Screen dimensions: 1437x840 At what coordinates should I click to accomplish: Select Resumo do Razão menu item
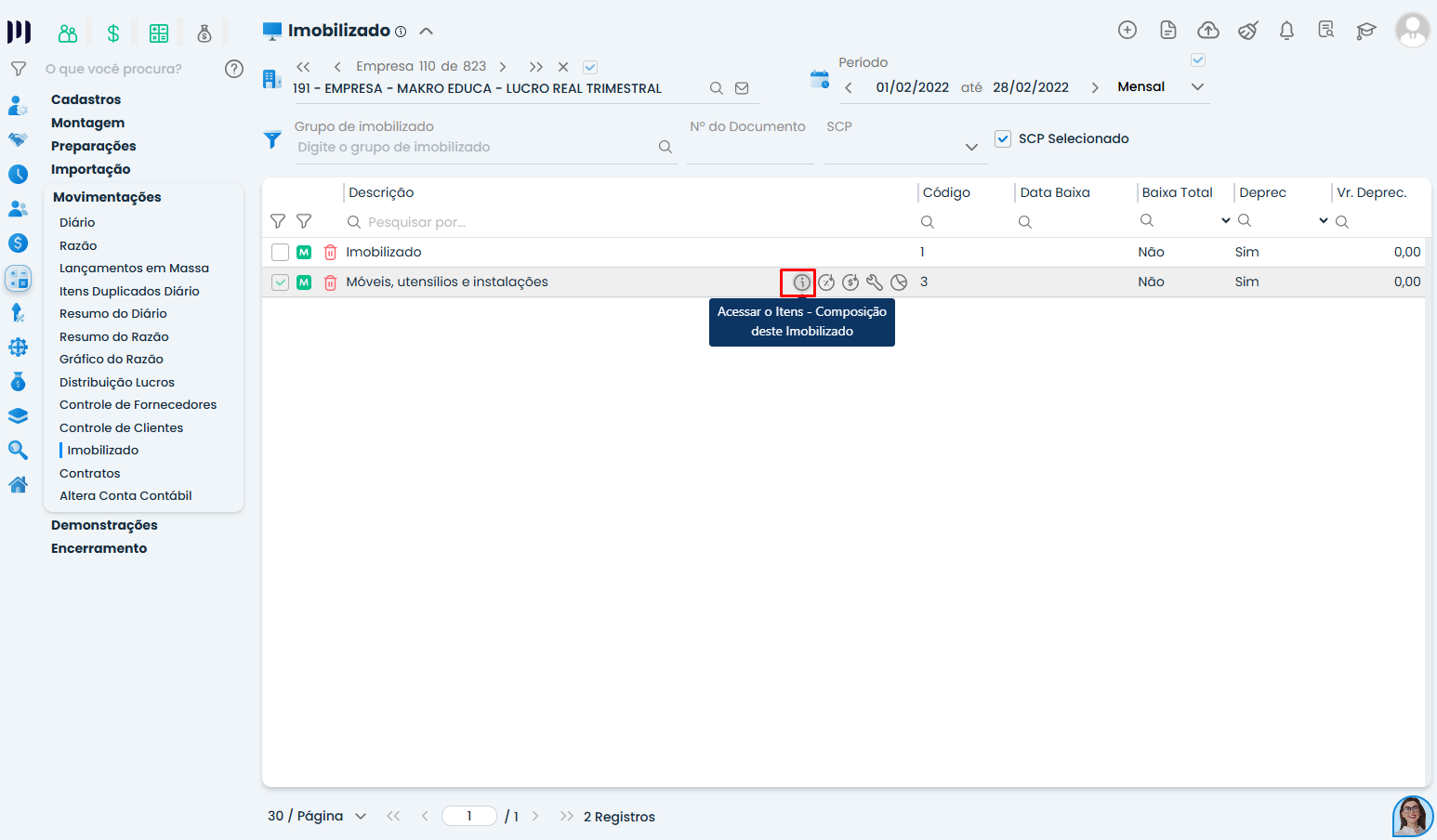[114, 336]
